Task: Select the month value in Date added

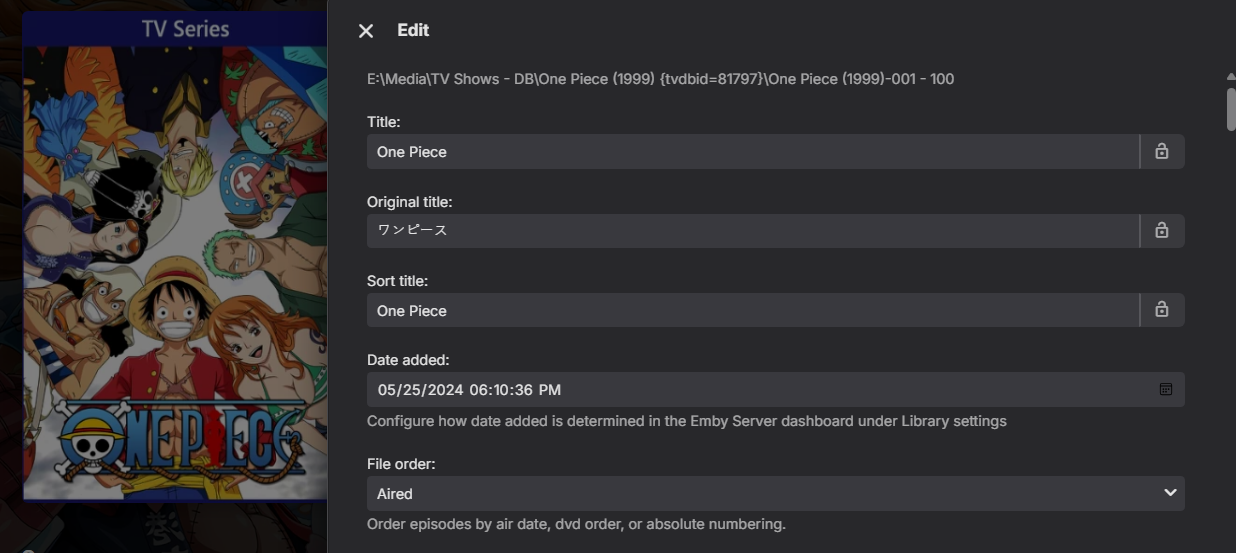Action: click(x=388, y=390)
